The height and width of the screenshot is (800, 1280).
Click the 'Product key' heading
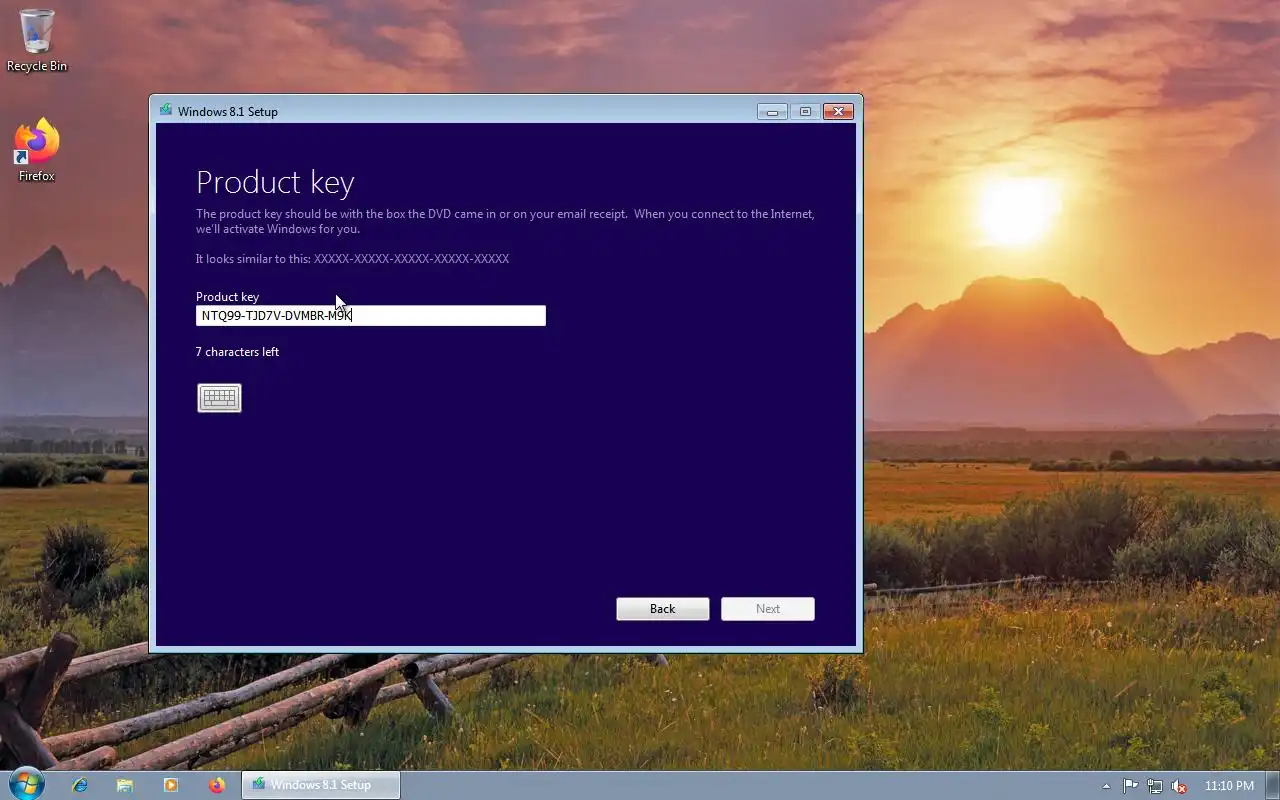coord(275,182)
